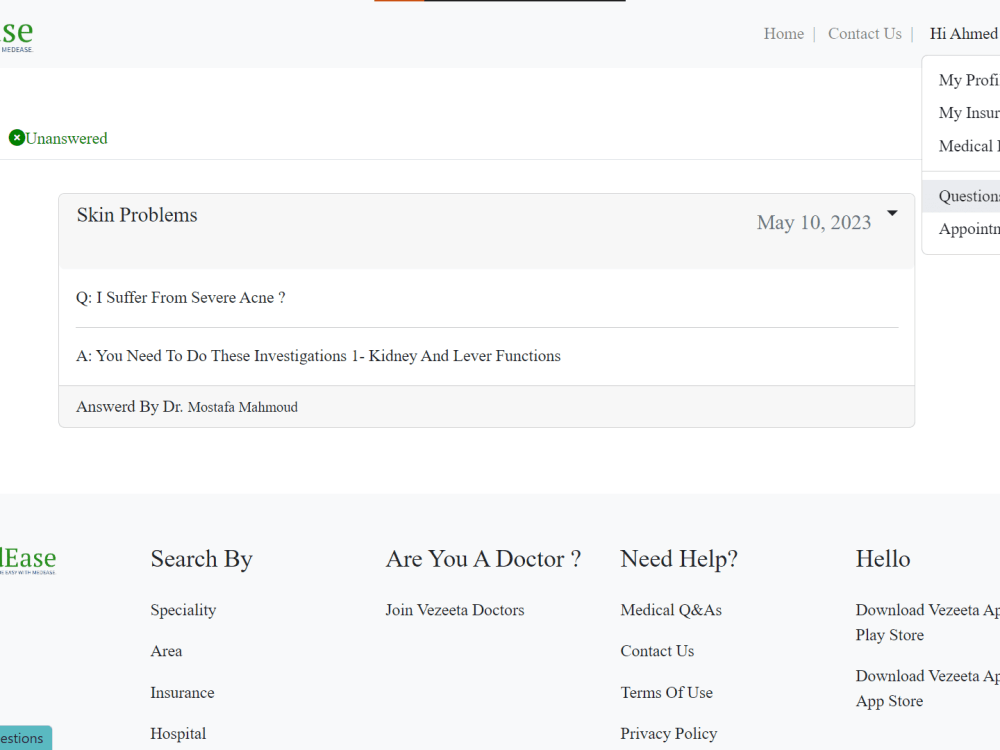1000x750 pixels.
Task: Collapse the Skin Problems question card arrow
Action: [x=892, y=213]
